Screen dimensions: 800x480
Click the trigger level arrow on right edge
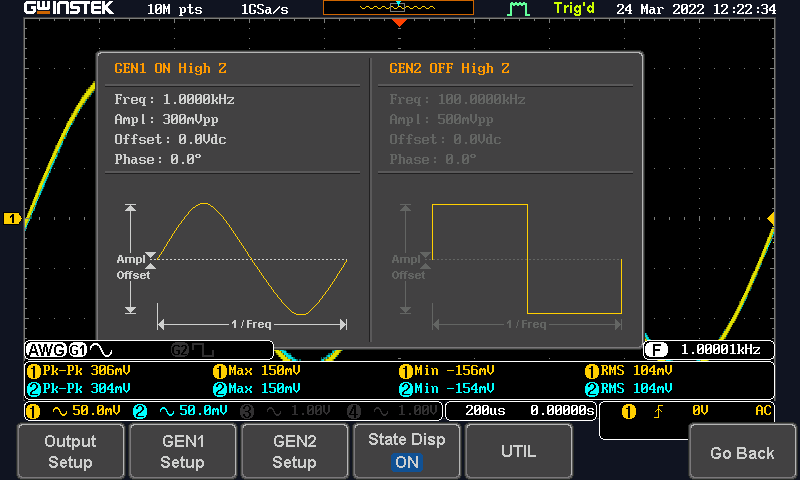[x=771, y=218]
